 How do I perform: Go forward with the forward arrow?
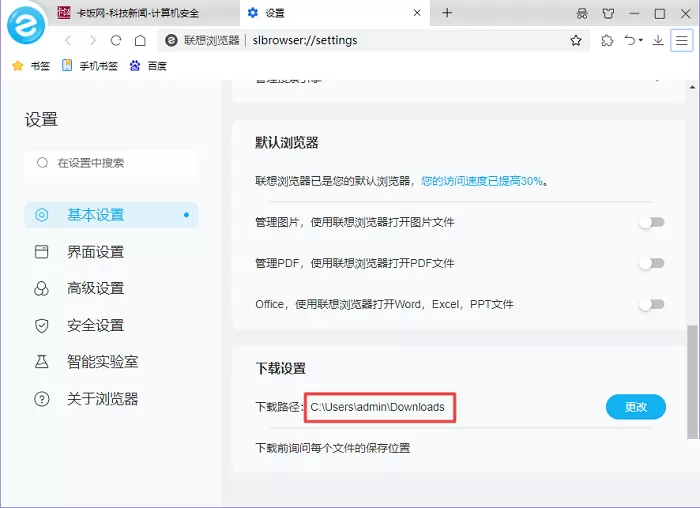pyautogui.click(x=92, y=41)
